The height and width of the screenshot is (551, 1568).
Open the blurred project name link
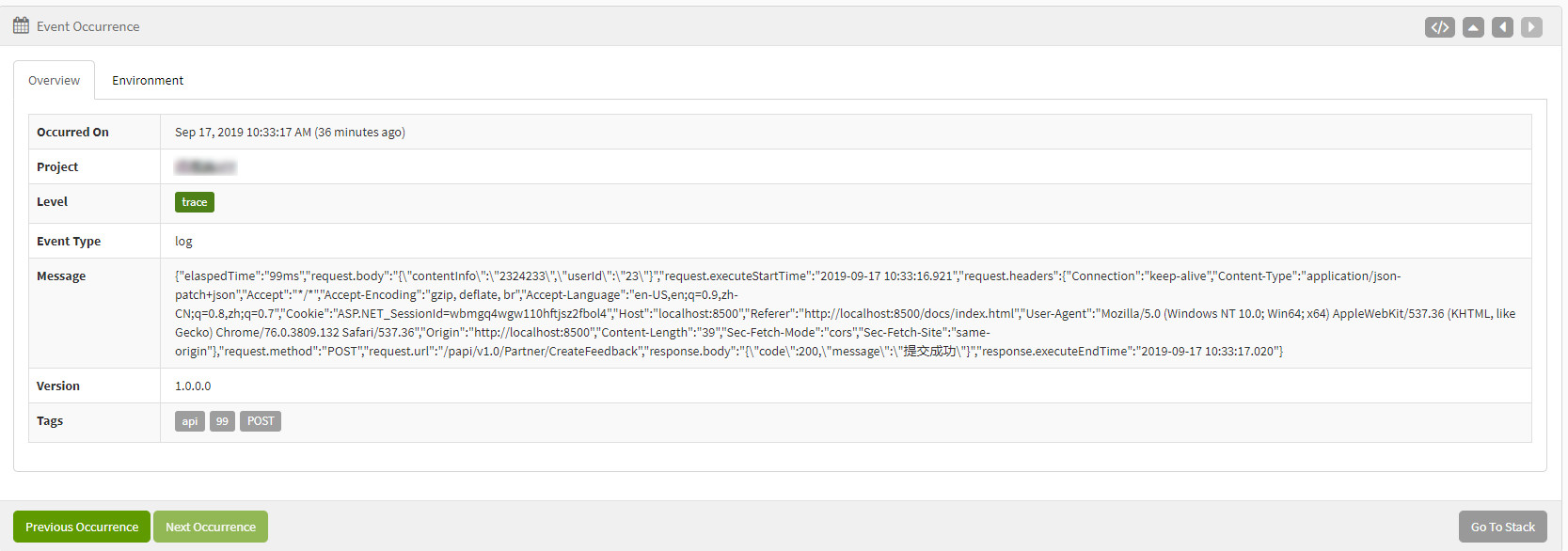pos(205,167)
